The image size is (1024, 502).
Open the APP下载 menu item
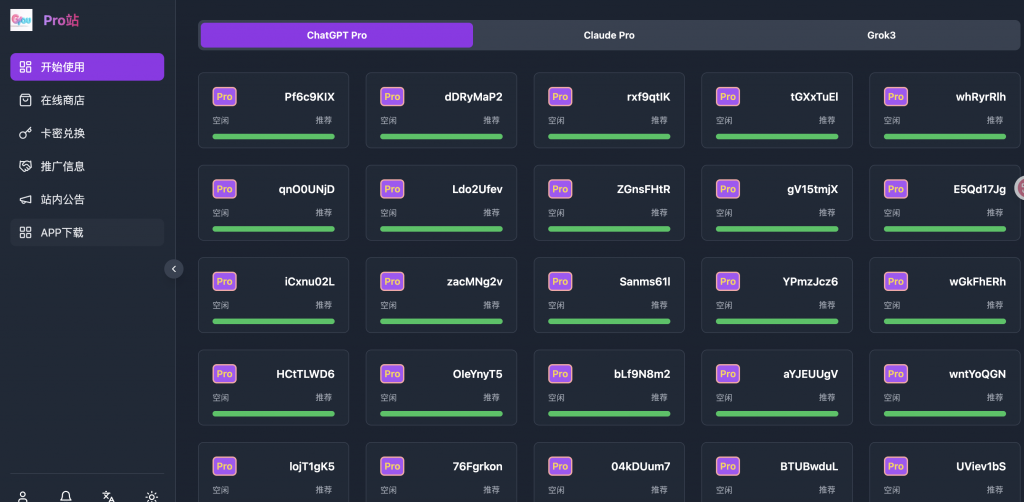(87, 232)
